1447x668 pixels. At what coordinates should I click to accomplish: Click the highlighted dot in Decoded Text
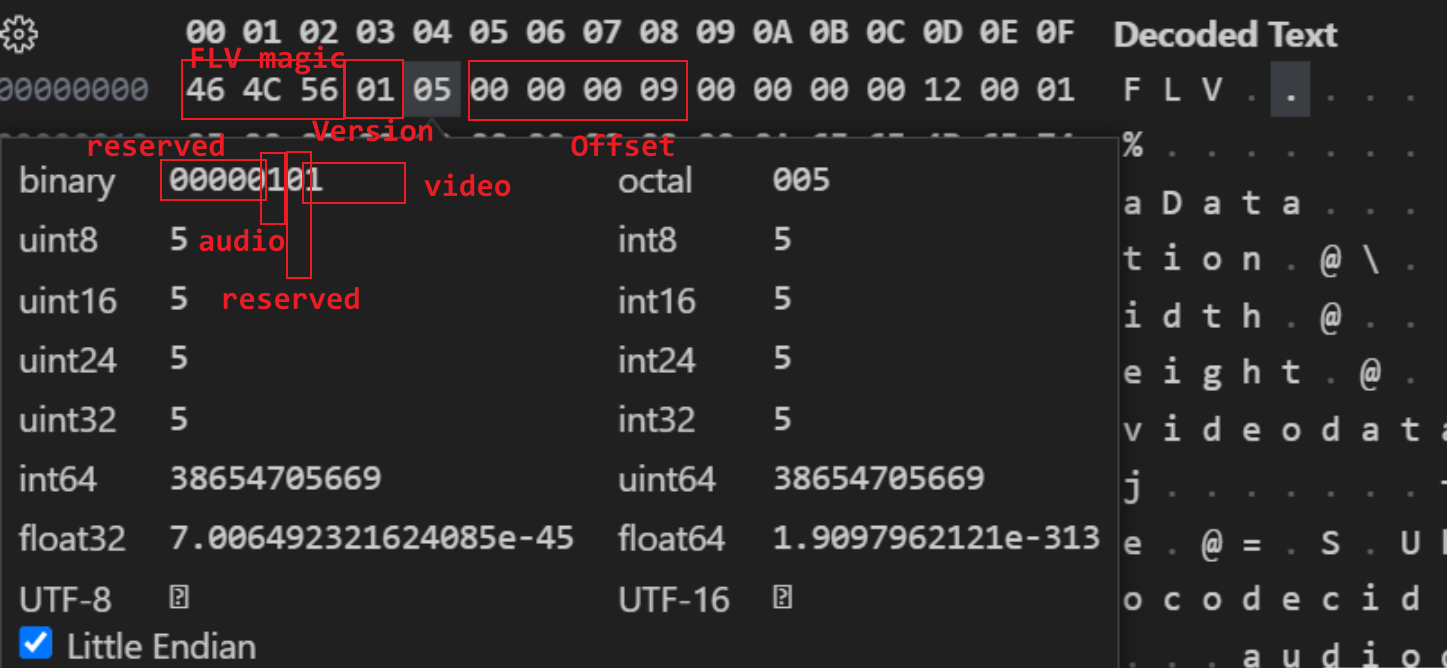(1290, 91)
